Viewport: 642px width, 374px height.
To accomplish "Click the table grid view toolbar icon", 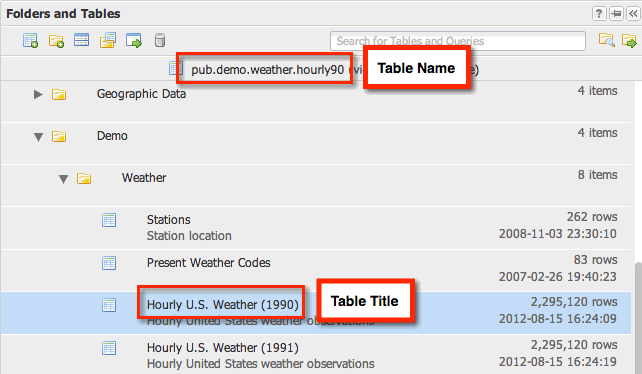I will point(81,40).
